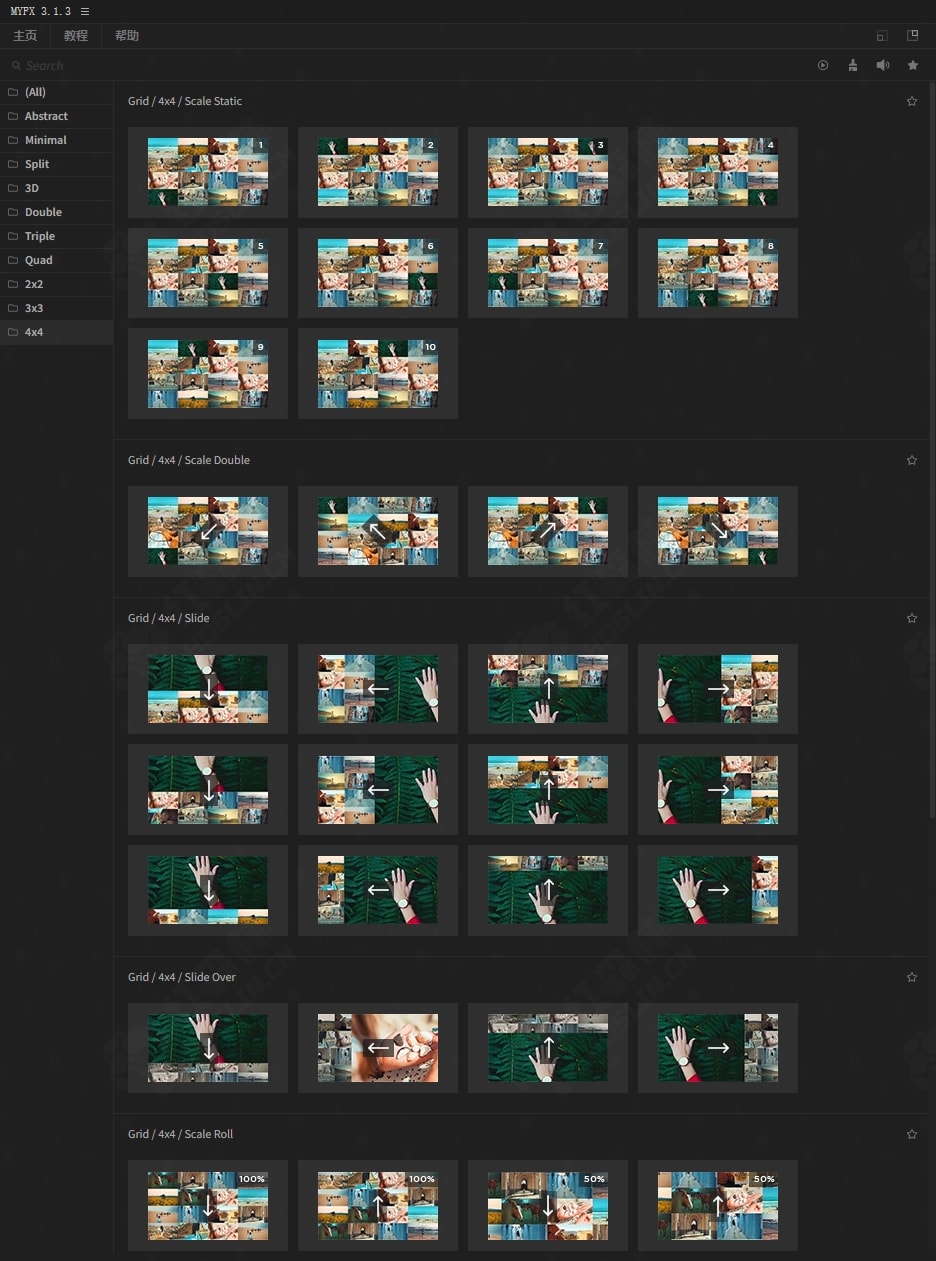Image resolution: width=936 pixels, height=1261 pixels.
Task: Show favorites with the filled star icon
Action: 913,65
